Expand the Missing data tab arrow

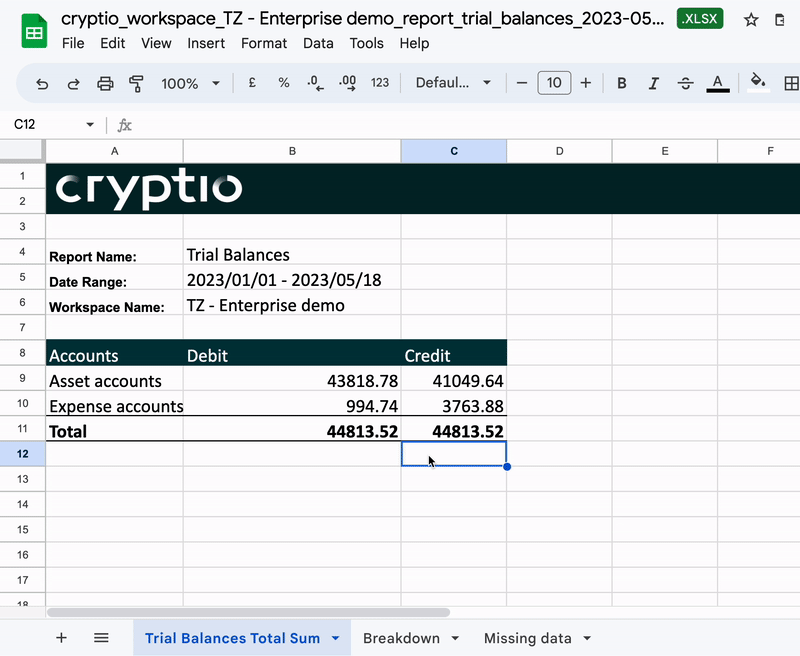coord(587,638)
